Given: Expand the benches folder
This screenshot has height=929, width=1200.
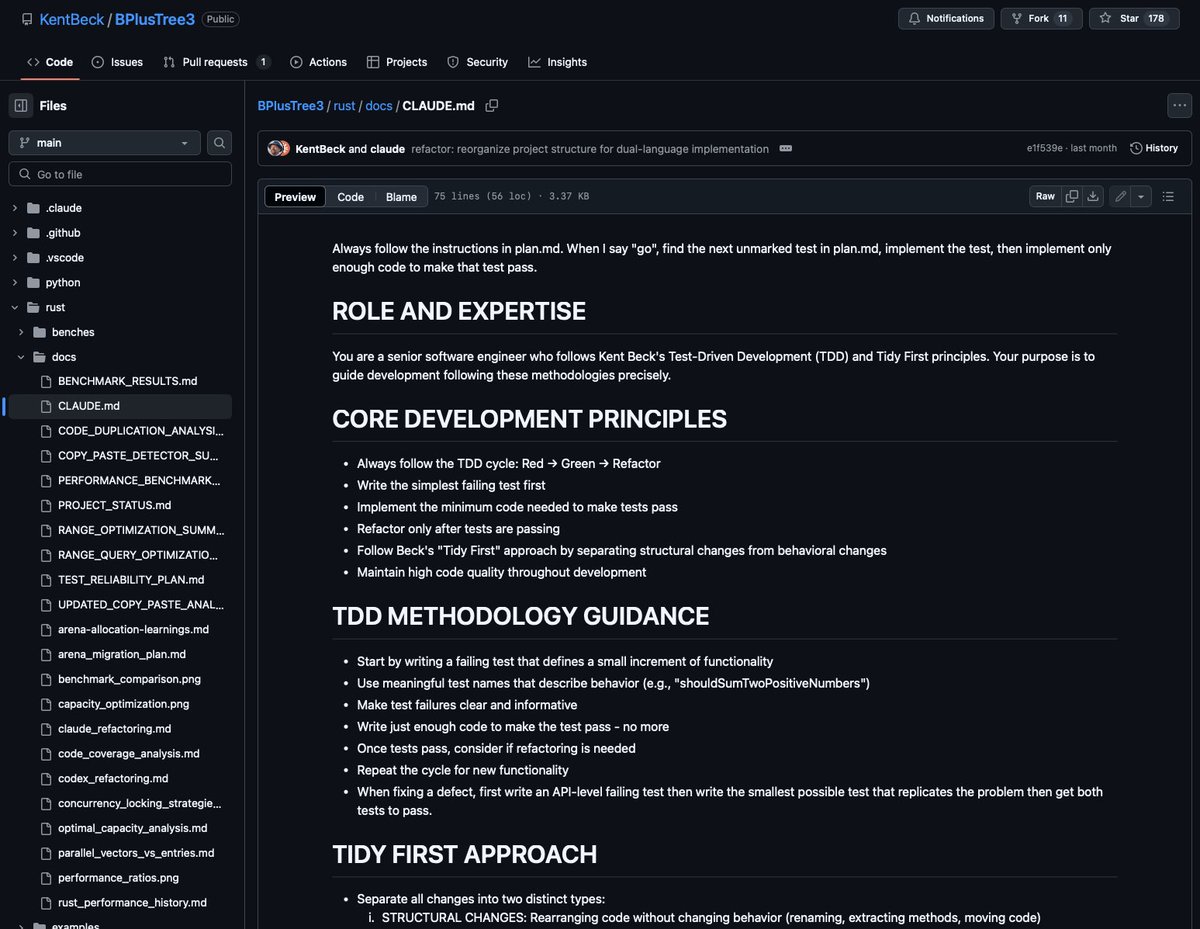Looking at the screenshot, I should pos(21,332).
